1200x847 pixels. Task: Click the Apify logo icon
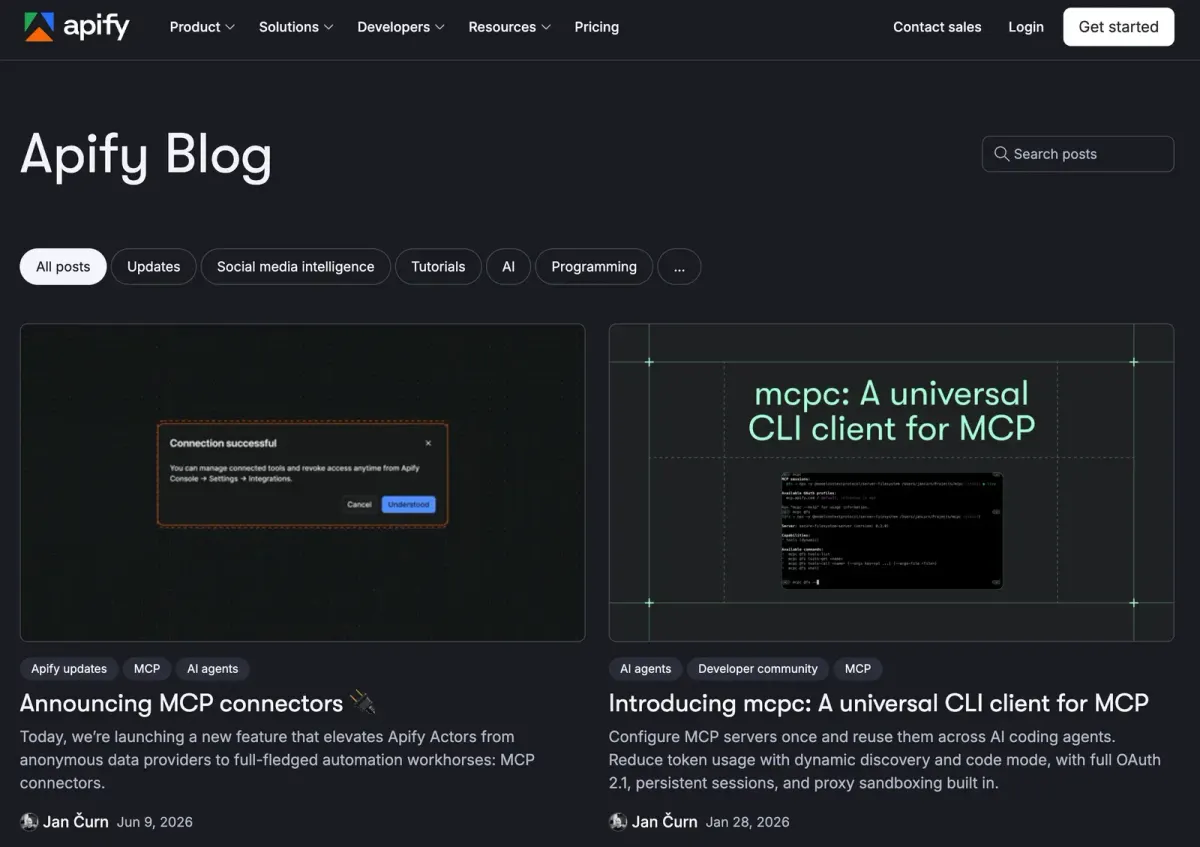point(39,27)
